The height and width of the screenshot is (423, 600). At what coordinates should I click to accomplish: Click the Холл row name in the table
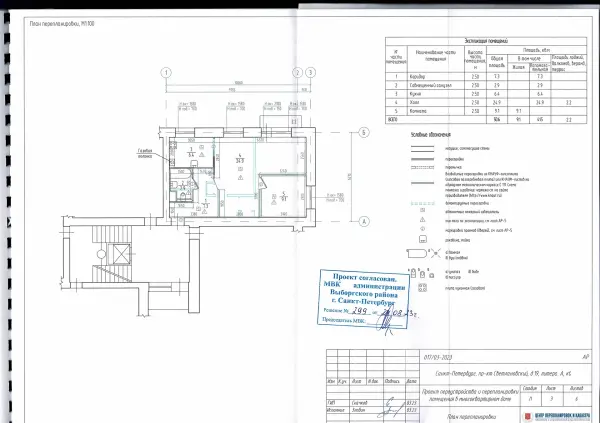(414, 103)
